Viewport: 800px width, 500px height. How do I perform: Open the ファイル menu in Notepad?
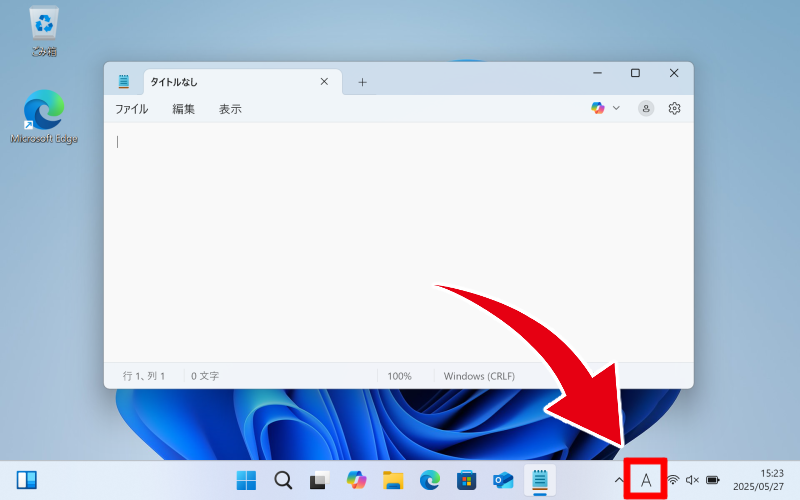click(x=131, y=109)
